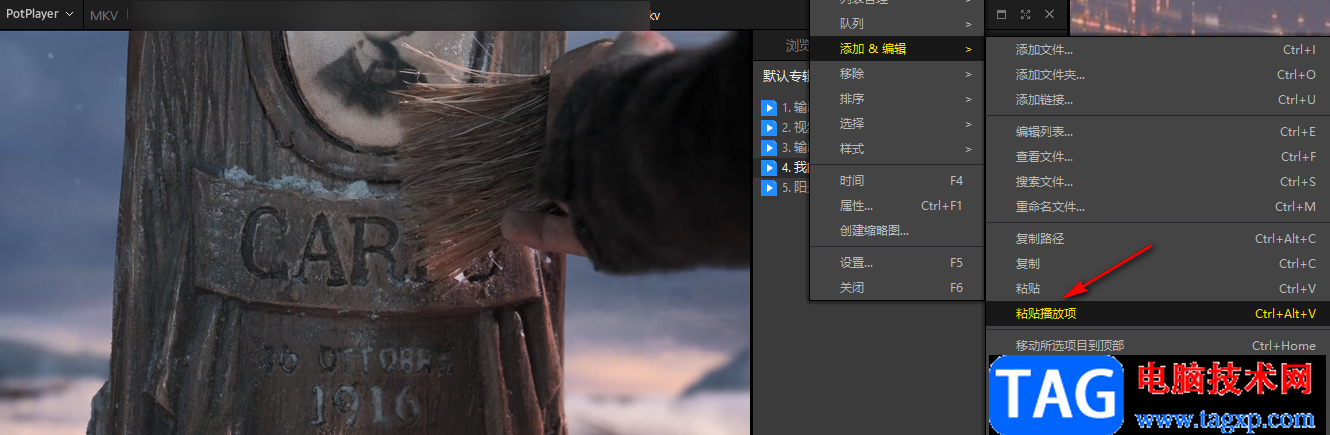The height and width of the screenshot is (435, 1330).
Task: Toggle fullscreen with the expand arrows icon
Action: pyautogui.click(x=1026, y=14)
